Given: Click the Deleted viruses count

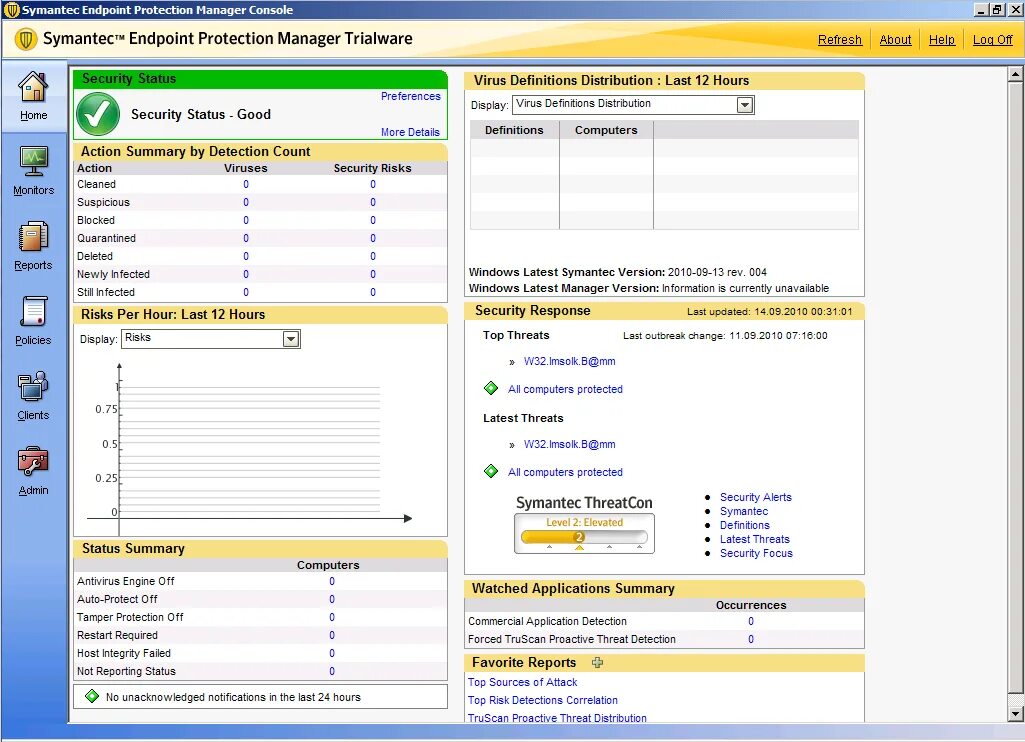Looking at the screenshot, I should (x=246, y=256).
